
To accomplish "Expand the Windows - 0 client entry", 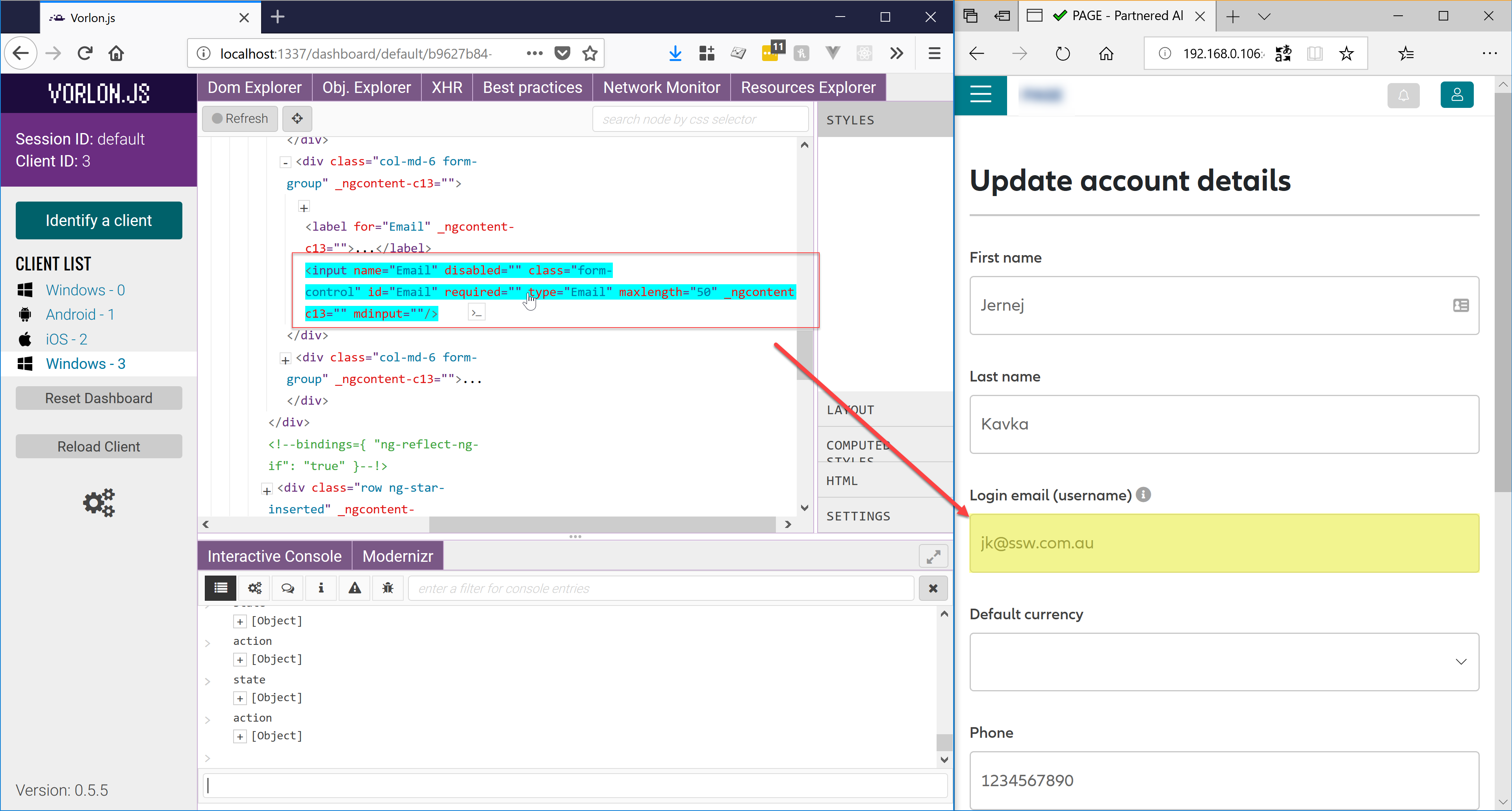I will tap(86, 290).
